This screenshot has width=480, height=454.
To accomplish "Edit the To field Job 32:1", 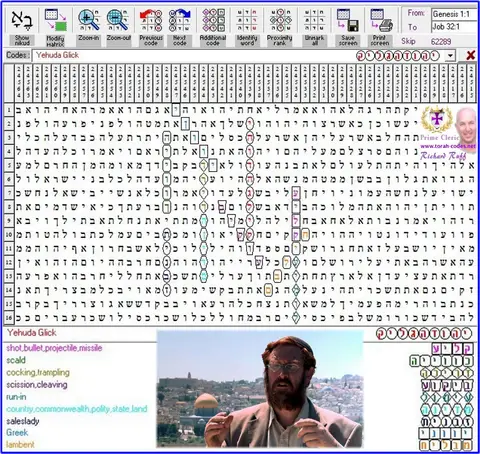I will [454, 27].
